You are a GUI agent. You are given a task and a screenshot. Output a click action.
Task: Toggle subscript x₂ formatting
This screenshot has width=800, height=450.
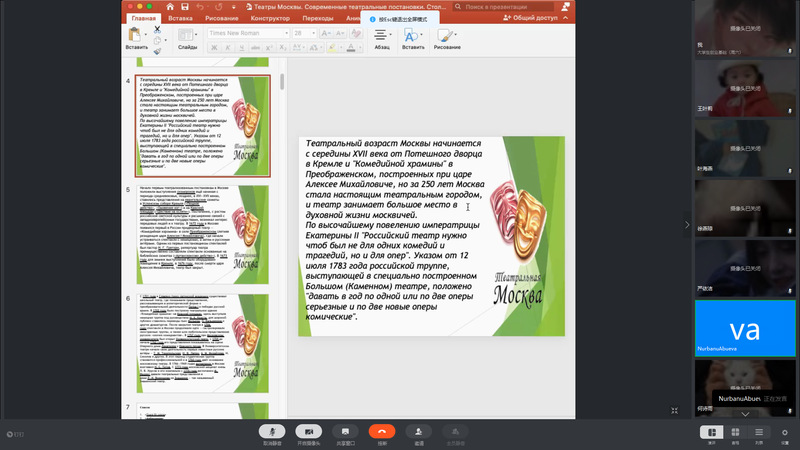(x=283, y=47)
